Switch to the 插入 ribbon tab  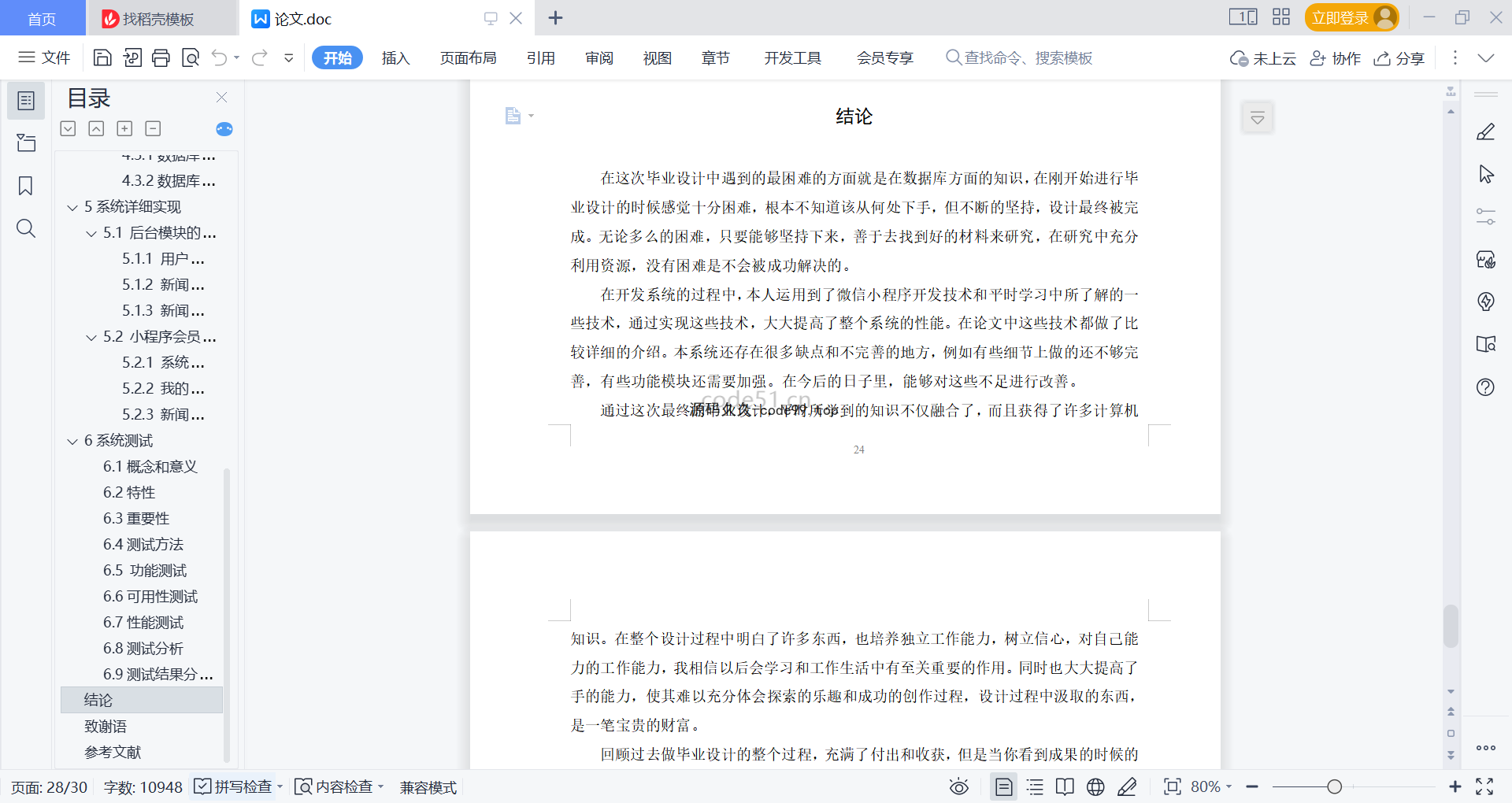point(395,57)
